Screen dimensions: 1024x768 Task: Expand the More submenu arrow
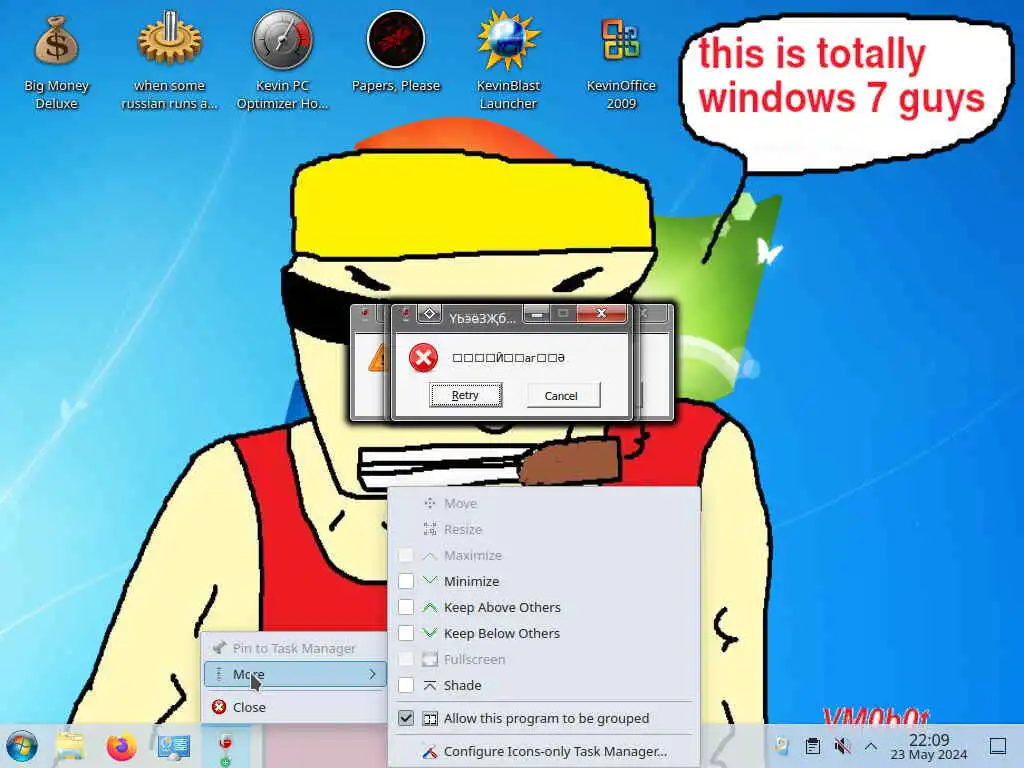click(x=372, y=674)
